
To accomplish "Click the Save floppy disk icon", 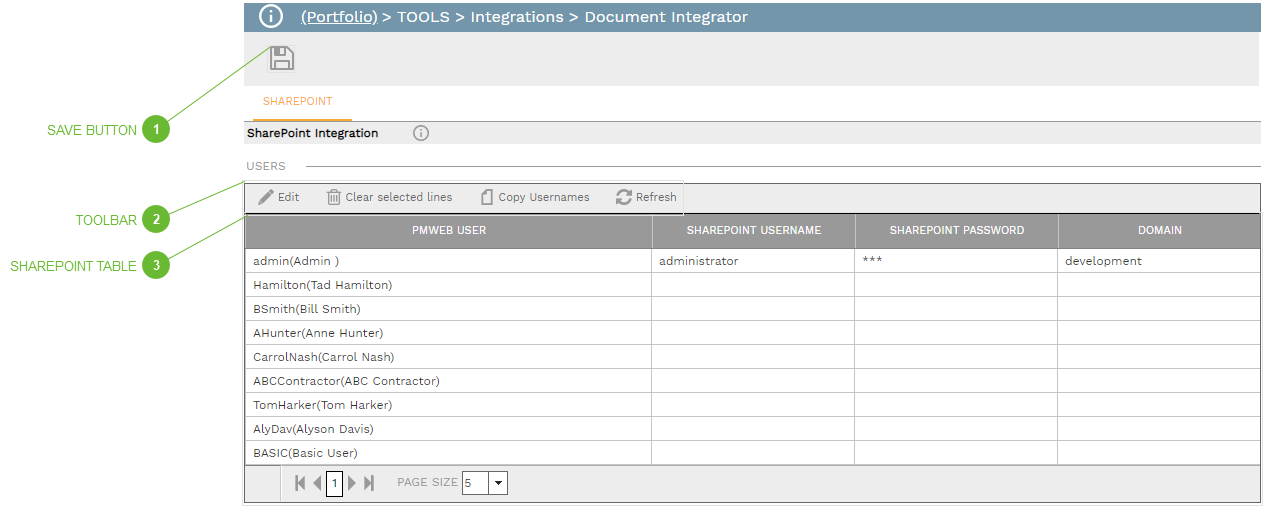I will [282, 58].
